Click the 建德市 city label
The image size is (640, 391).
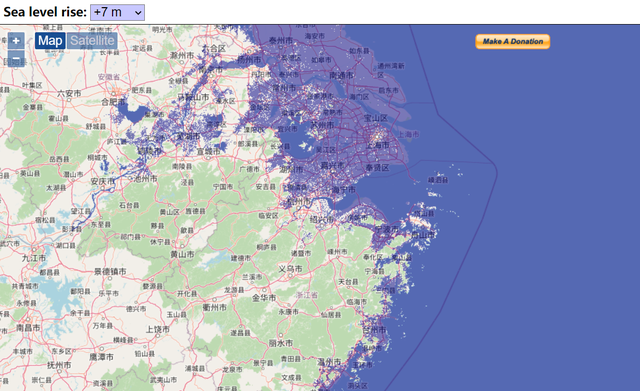[x=241, y=258]
